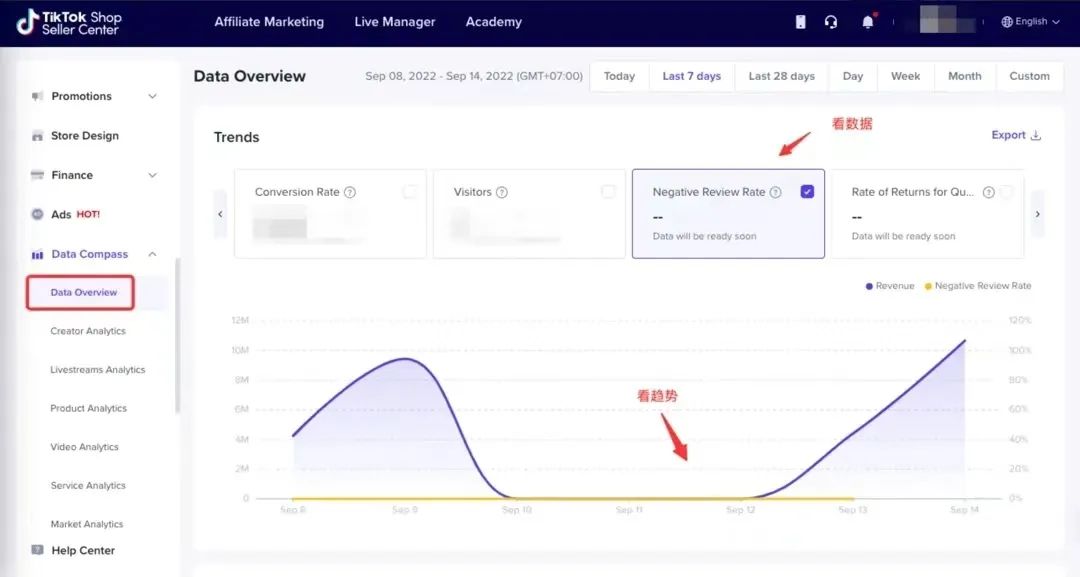Open Affiliate Marketing in top menu
This screenshot has width=1080, height=577.
[269, 22]
